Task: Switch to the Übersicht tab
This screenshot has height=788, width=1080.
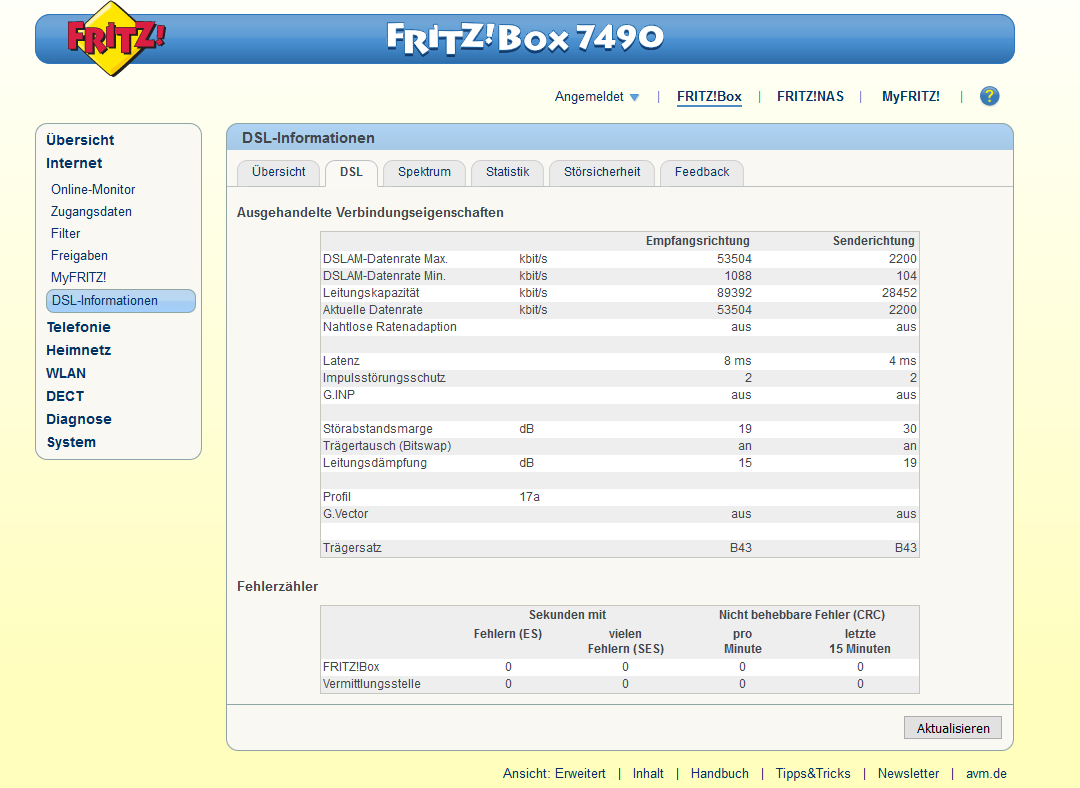Action: pos(278,172)
